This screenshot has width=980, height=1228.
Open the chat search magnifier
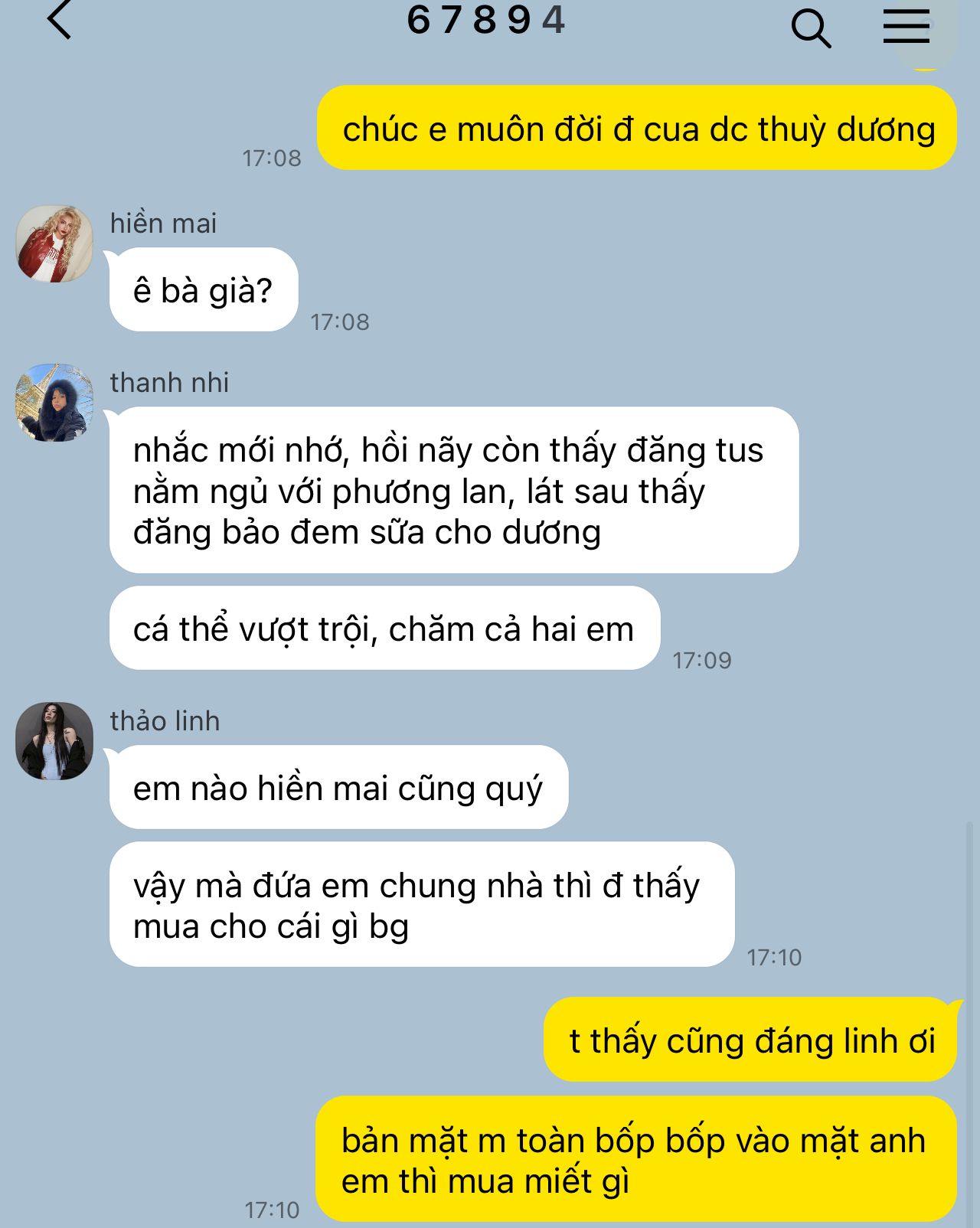811,29
